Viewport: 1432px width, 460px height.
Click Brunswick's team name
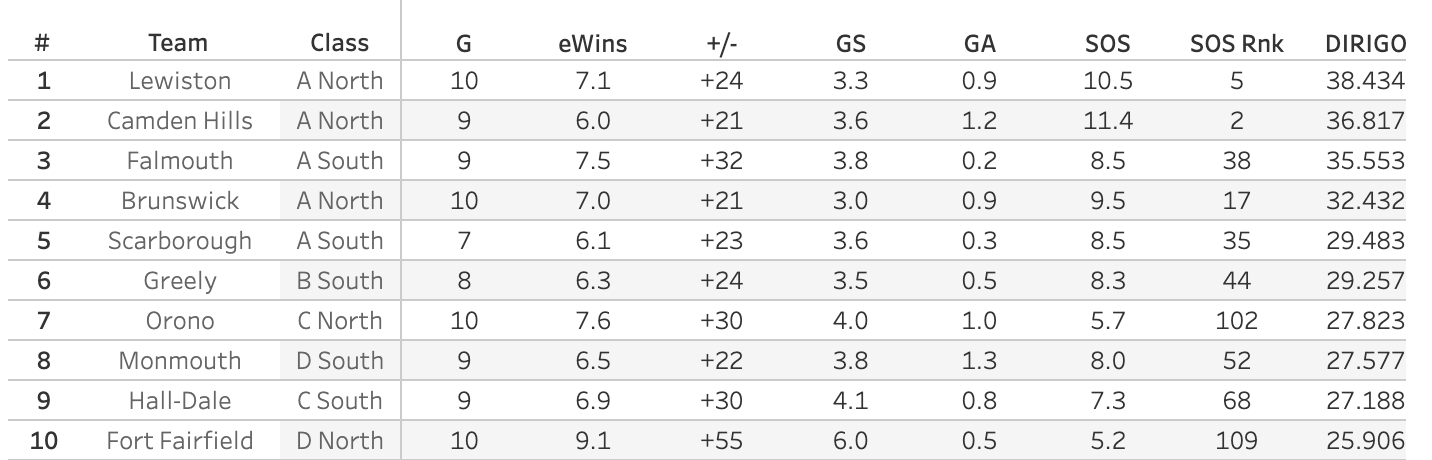click(180, 201)
